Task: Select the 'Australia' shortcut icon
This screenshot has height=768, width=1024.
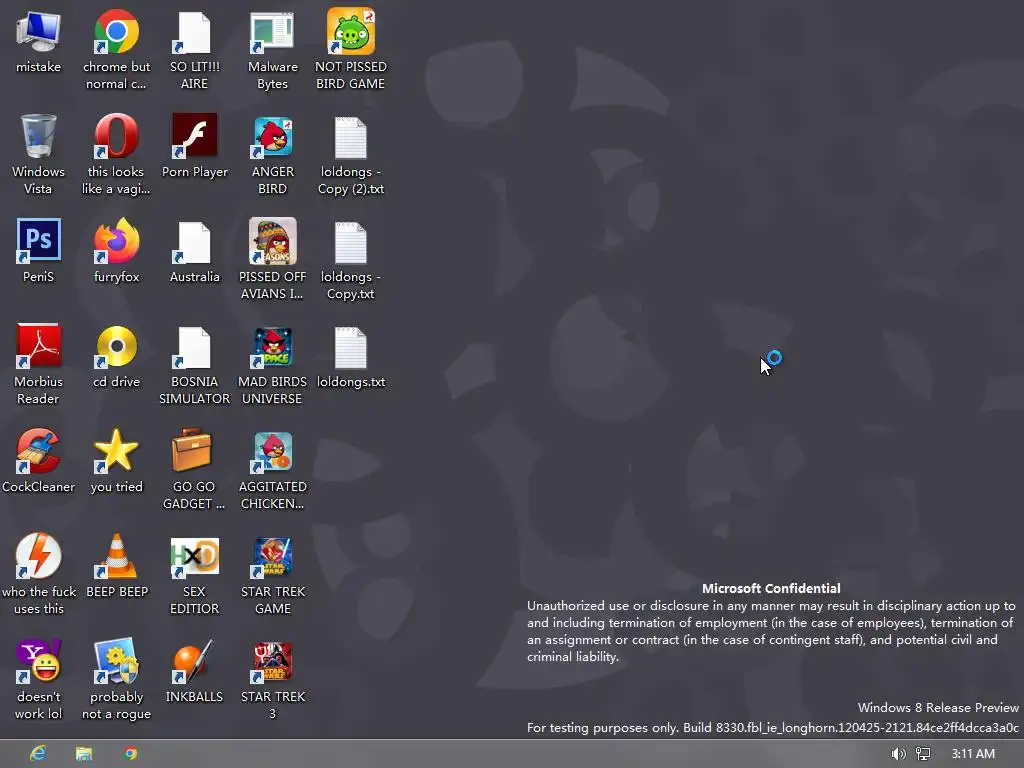Action: coord(194,242)
